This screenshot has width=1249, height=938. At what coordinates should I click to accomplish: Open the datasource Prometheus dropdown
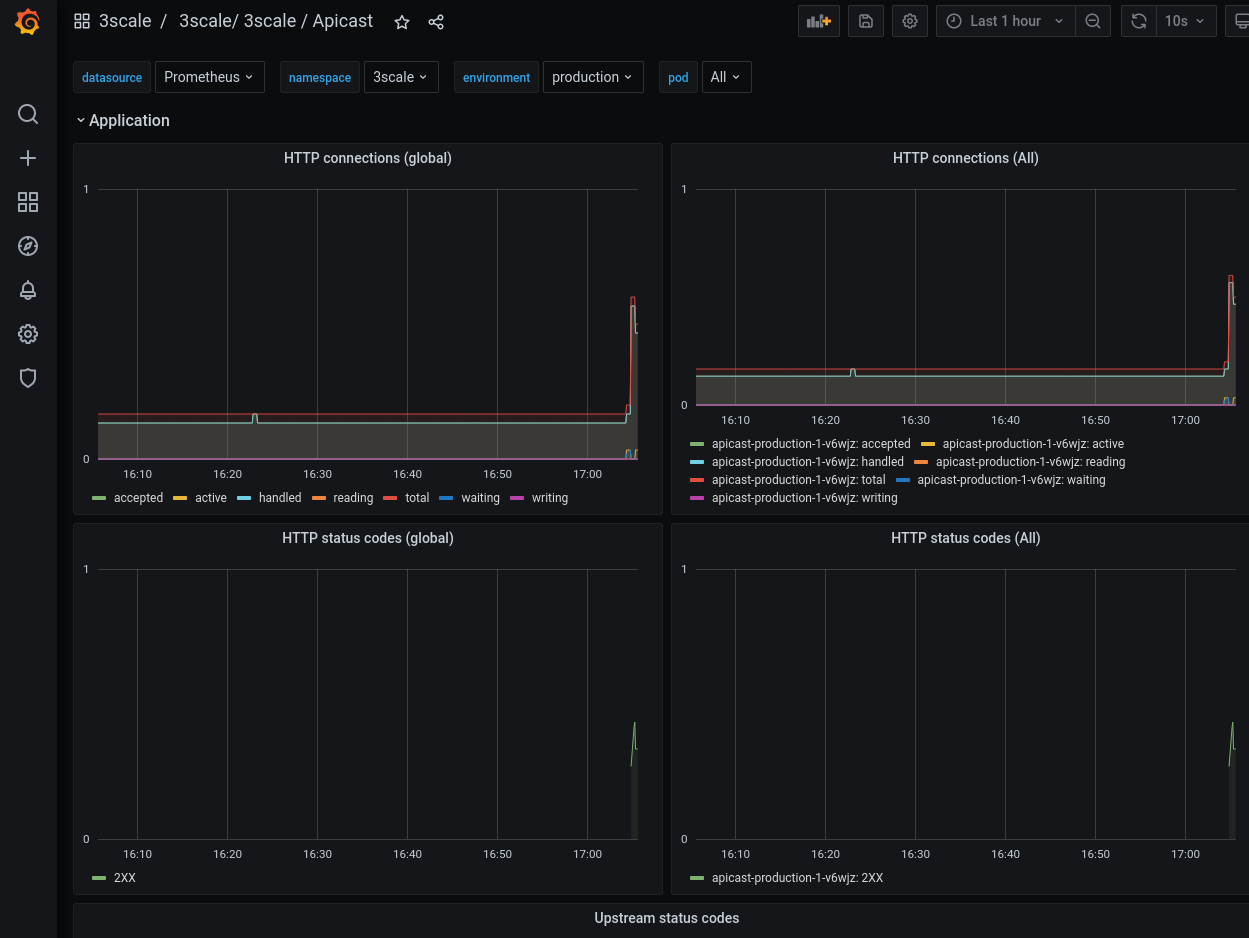coord(209,77)
